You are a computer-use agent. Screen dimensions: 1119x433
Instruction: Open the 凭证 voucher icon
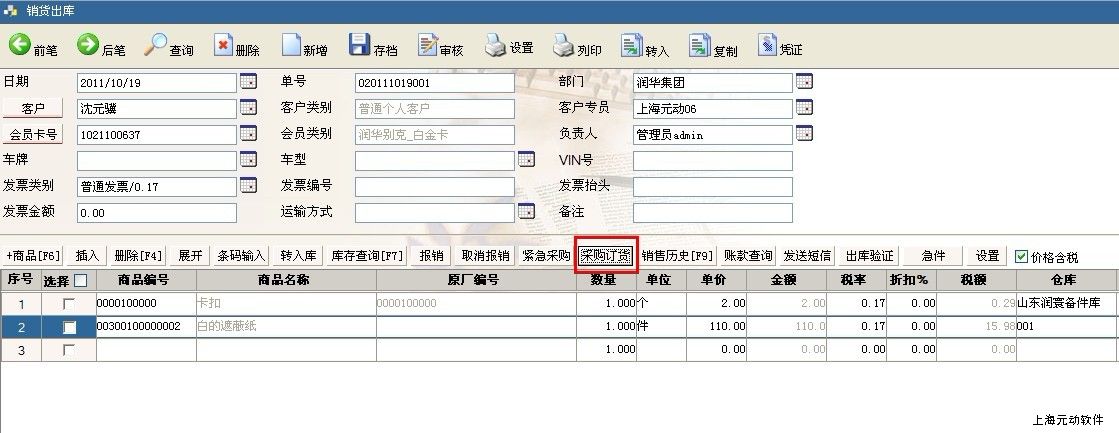click(767, 46)
